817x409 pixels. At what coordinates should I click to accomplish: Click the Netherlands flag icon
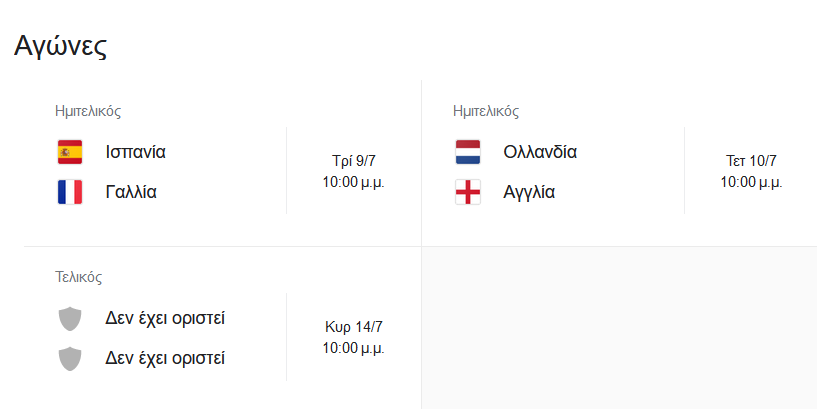[x=468, y=152]
